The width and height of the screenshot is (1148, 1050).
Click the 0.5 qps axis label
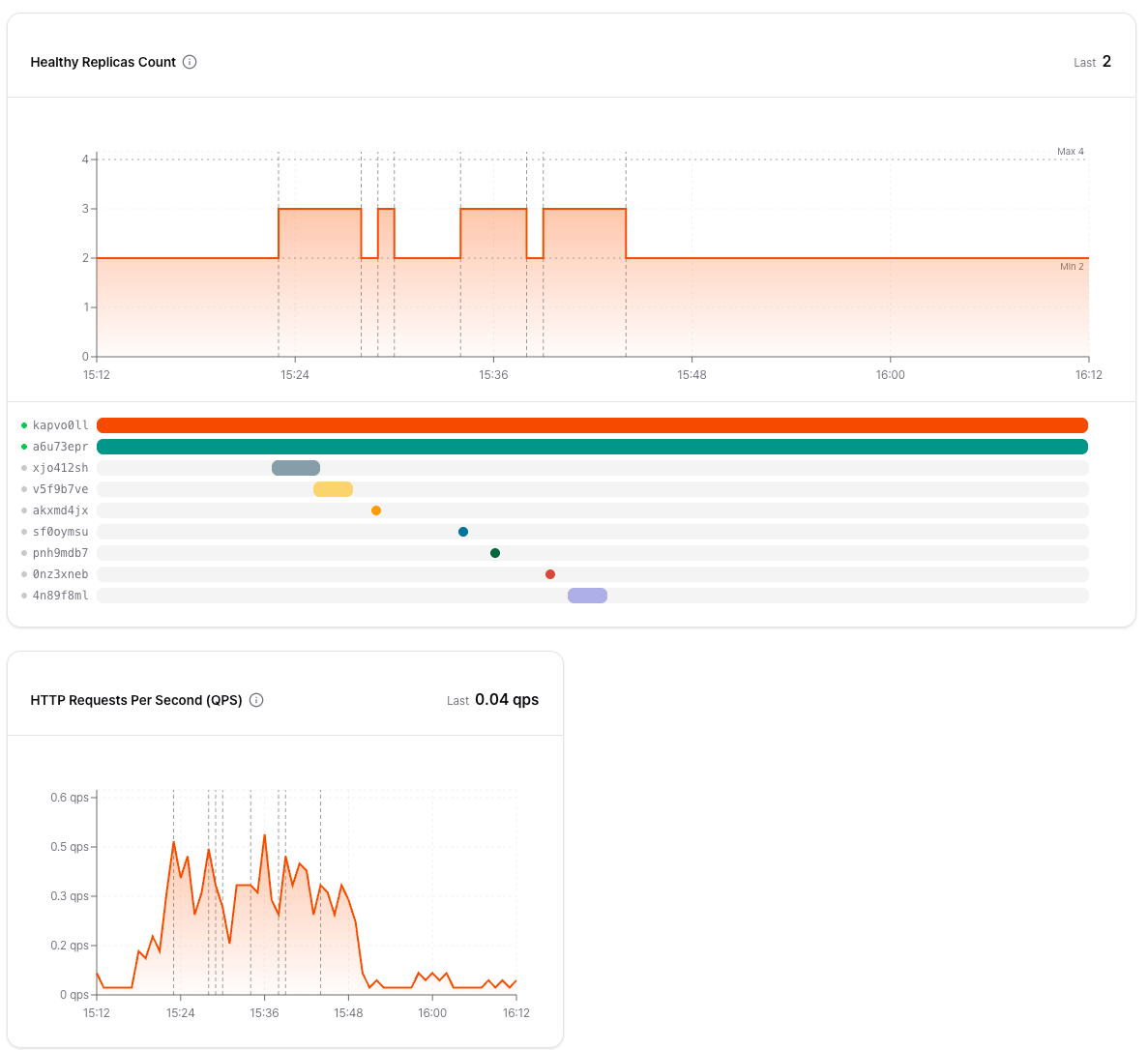pyautogui.click(x=70, y=847)
